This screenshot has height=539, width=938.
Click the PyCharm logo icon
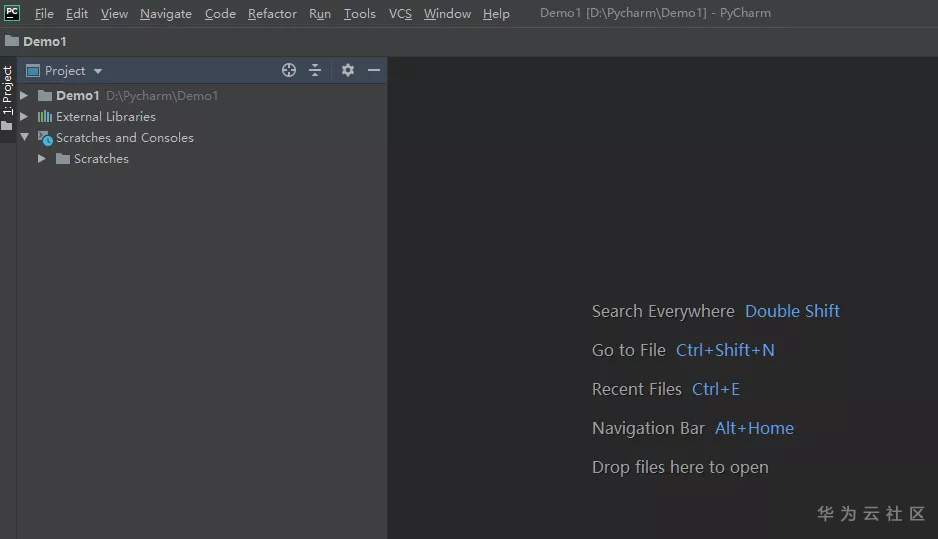pos(11,13)
